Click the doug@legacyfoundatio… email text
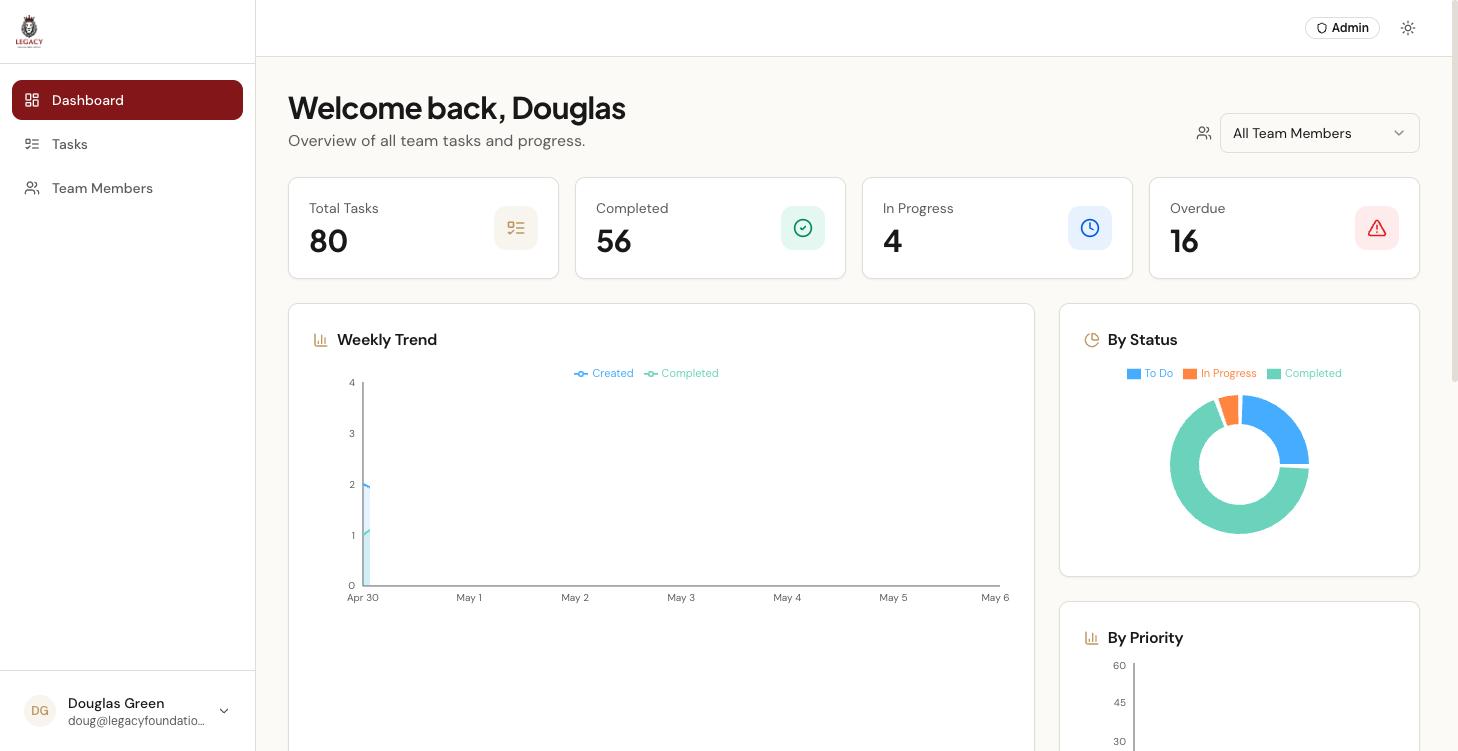 136,721
